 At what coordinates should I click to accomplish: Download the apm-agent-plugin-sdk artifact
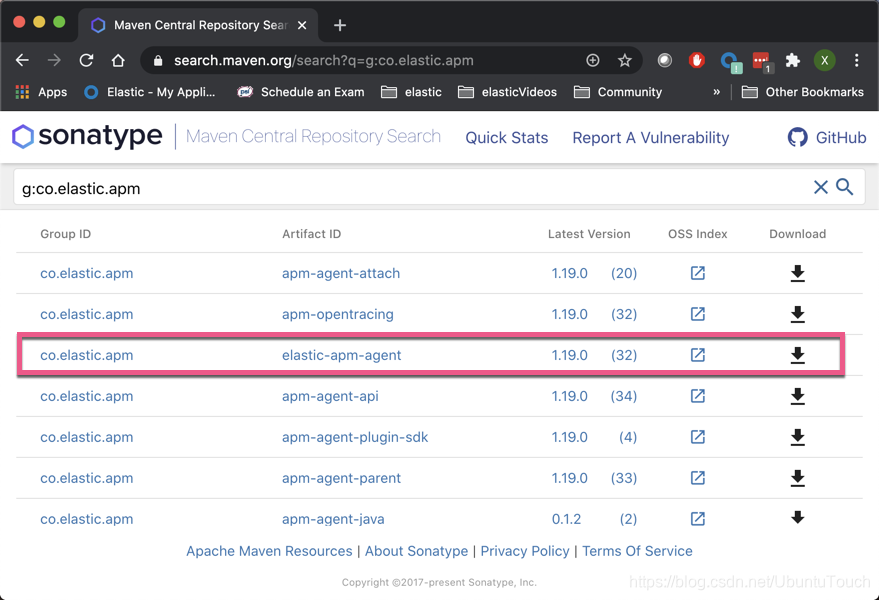pyautogui.click(x=797, y=437)
